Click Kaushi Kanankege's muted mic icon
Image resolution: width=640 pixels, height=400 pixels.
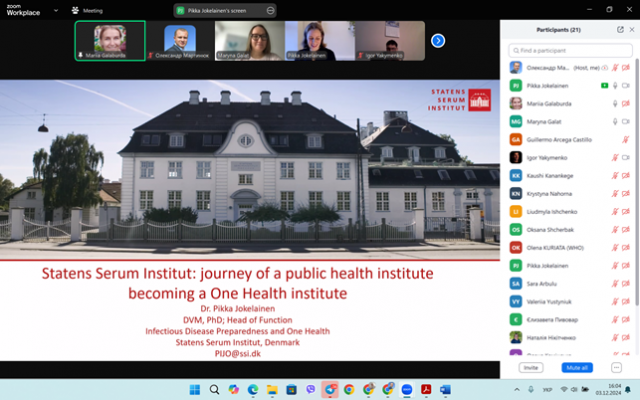pos(615,176)
